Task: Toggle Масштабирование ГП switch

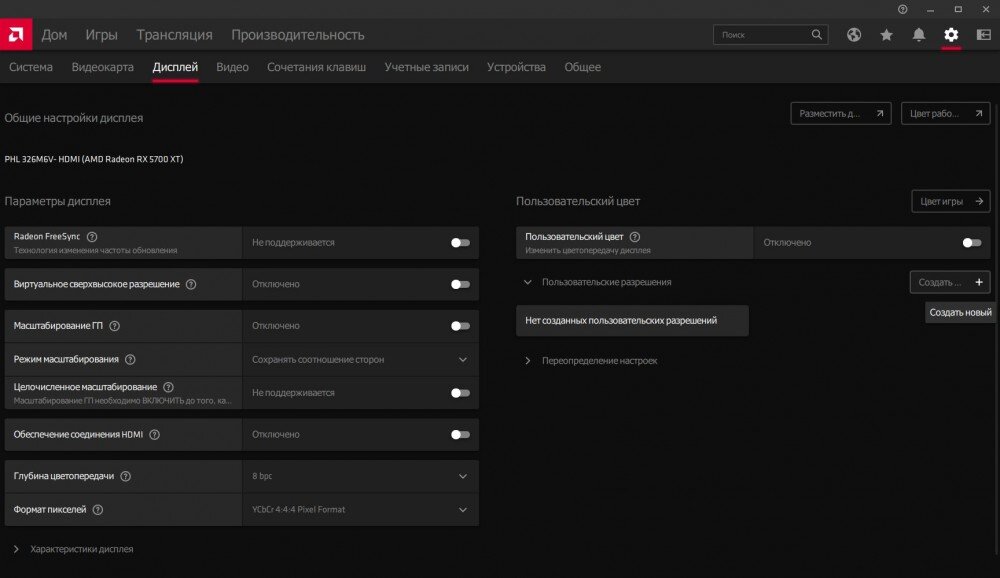Action: (x=460, y=326)
